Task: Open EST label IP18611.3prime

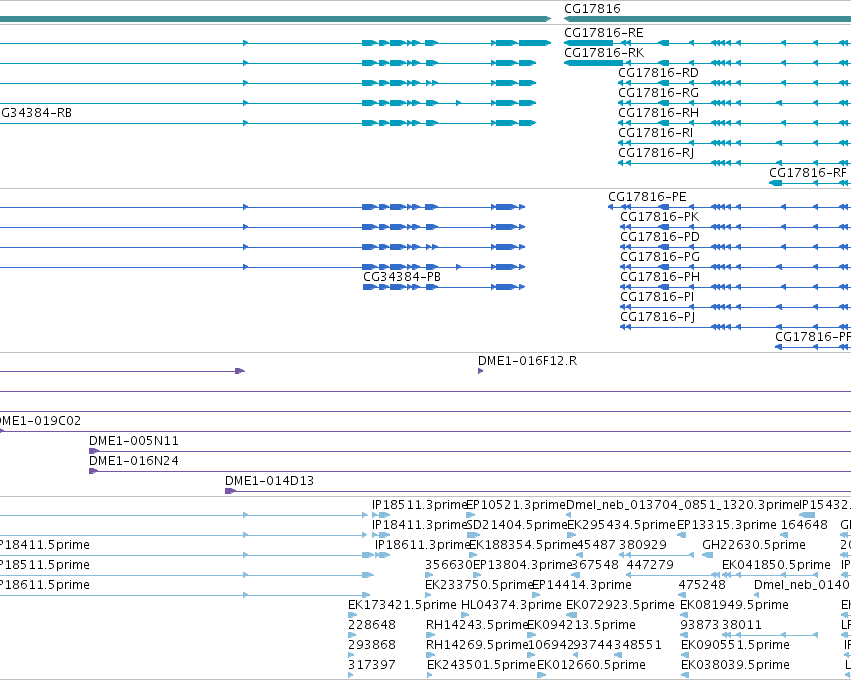Action: (x=422, y=545)
